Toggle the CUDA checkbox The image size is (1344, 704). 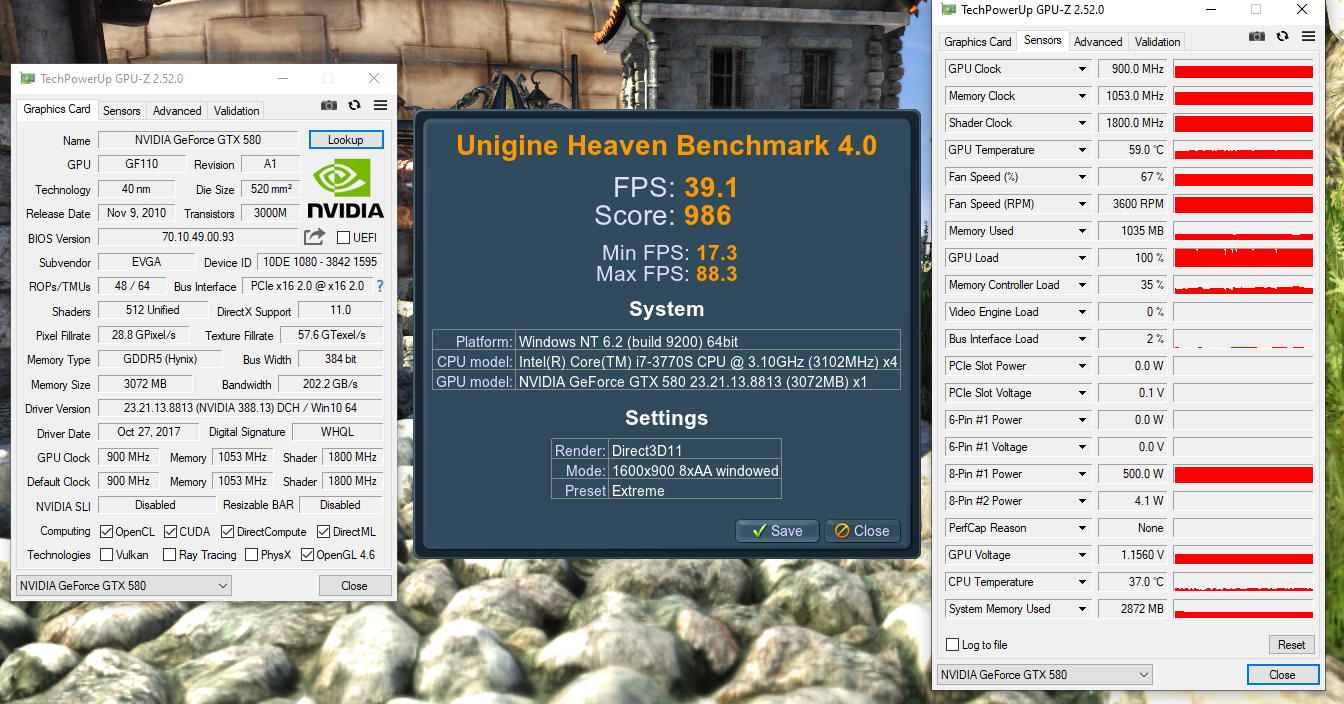[170, 531]
